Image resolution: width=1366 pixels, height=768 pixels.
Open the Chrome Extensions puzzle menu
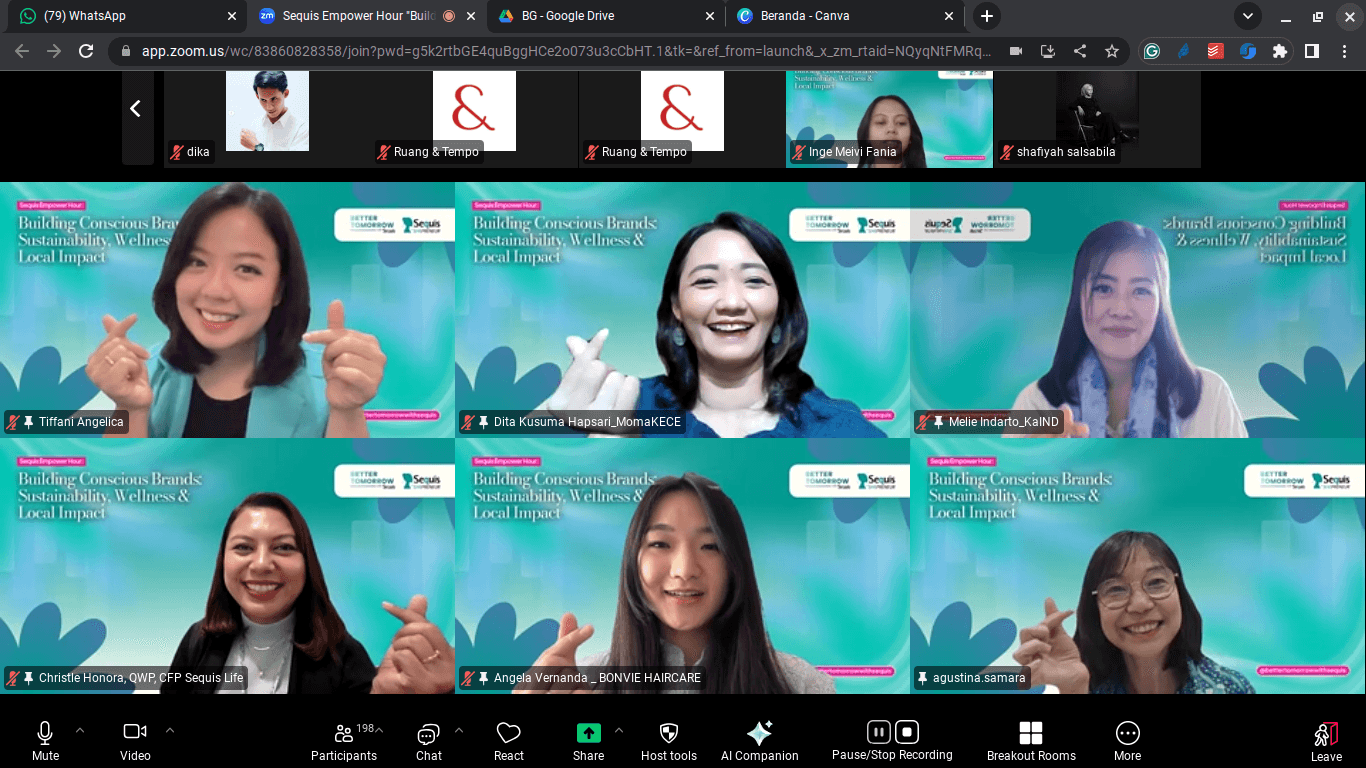[x=1280, y=51]
